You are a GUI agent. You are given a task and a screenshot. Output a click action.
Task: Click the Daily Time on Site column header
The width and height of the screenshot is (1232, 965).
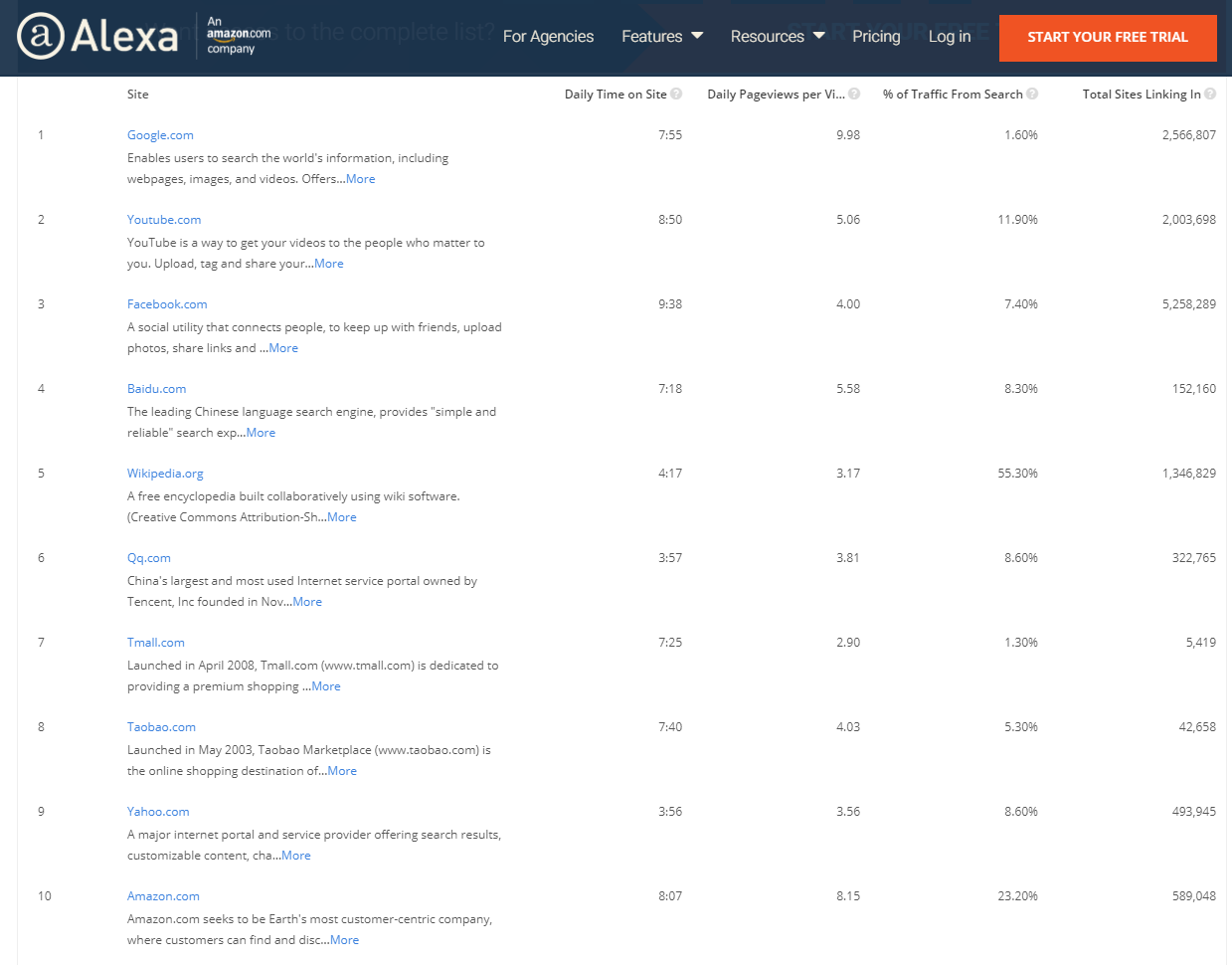[616, 95]
